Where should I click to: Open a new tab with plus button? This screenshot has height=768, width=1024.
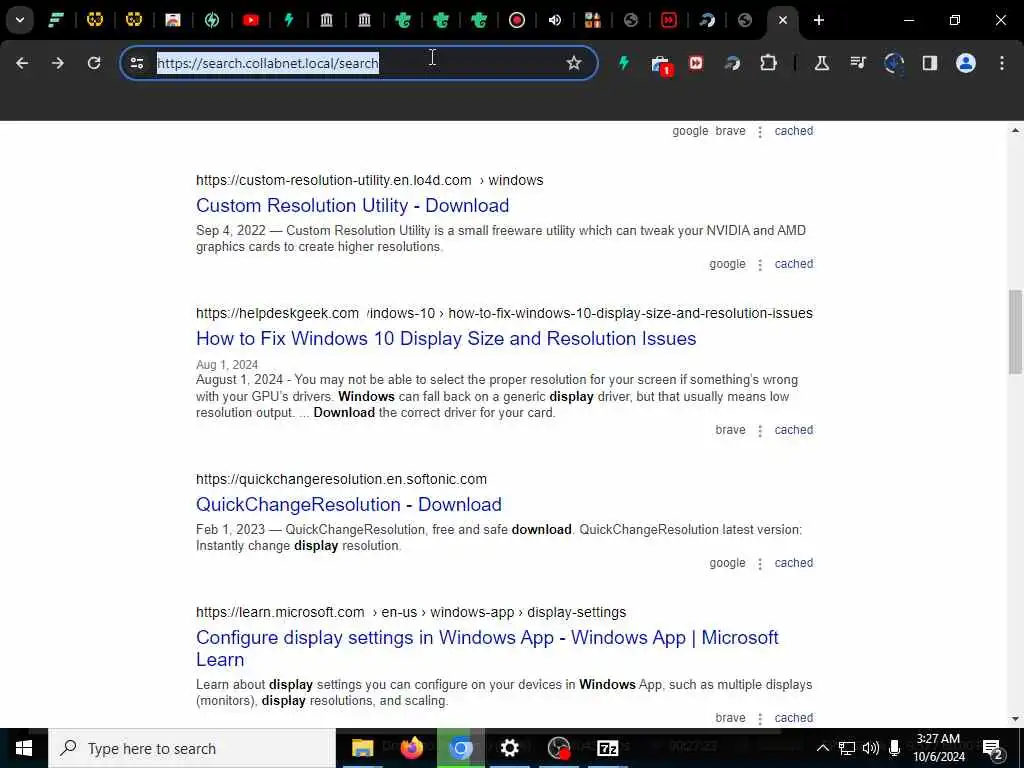[819, 20]
